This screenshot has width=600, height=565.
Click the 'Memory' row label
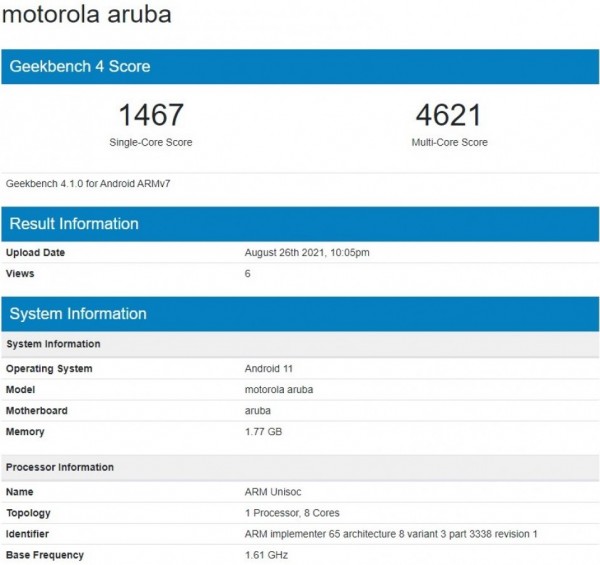(25, 431)
